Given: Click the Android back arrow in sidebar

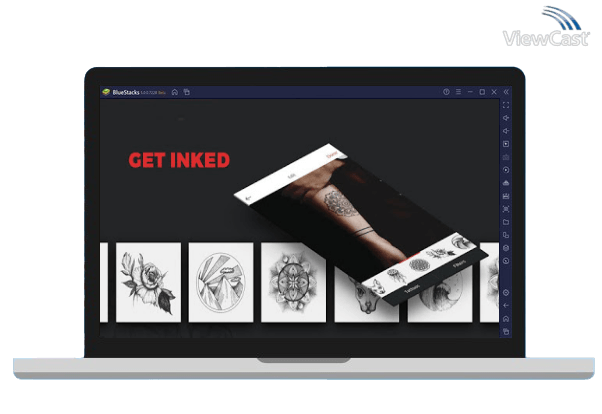Looking at the screenshot, I should [506, 306].
